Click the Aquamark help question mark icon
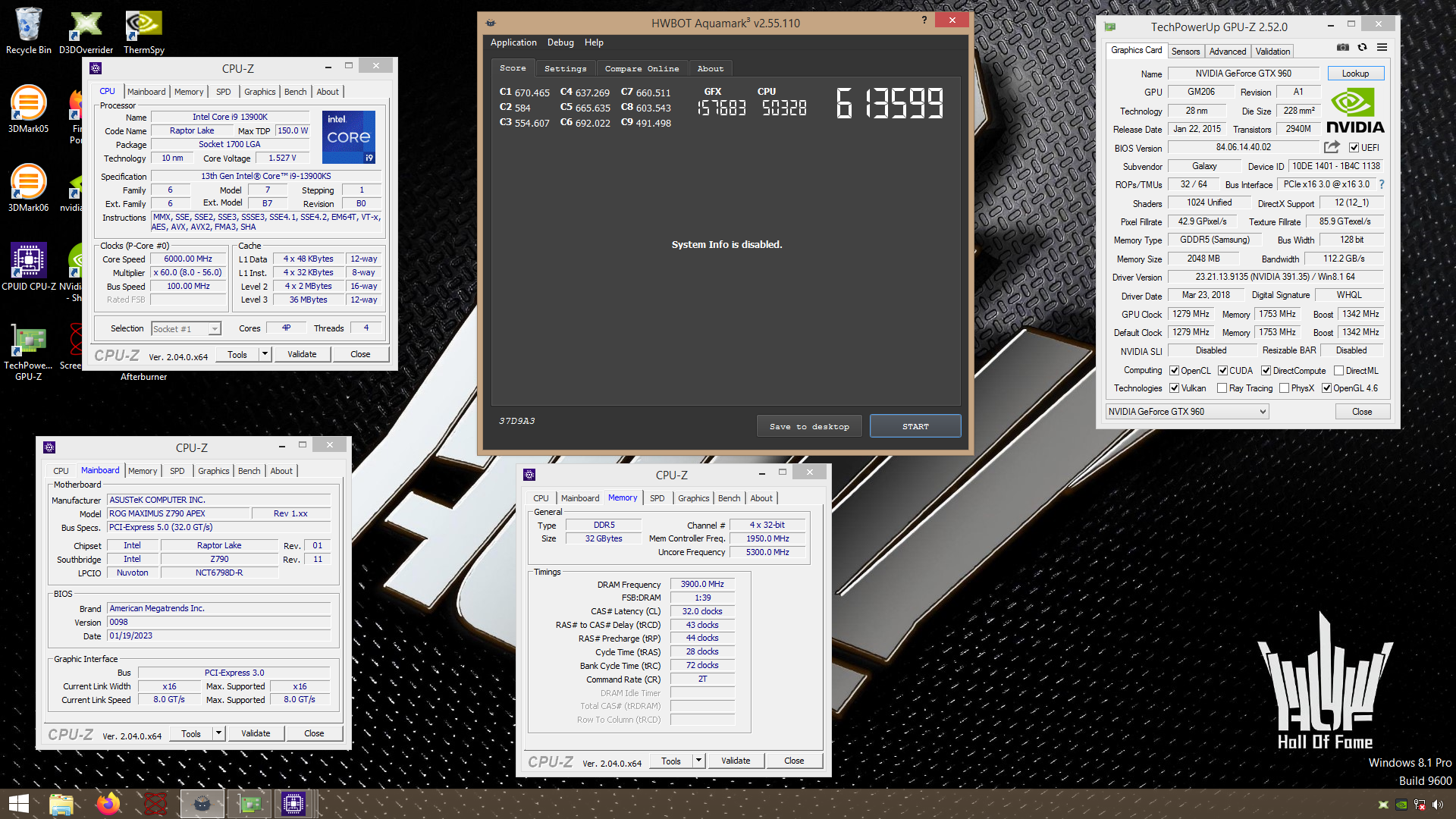 924,20
